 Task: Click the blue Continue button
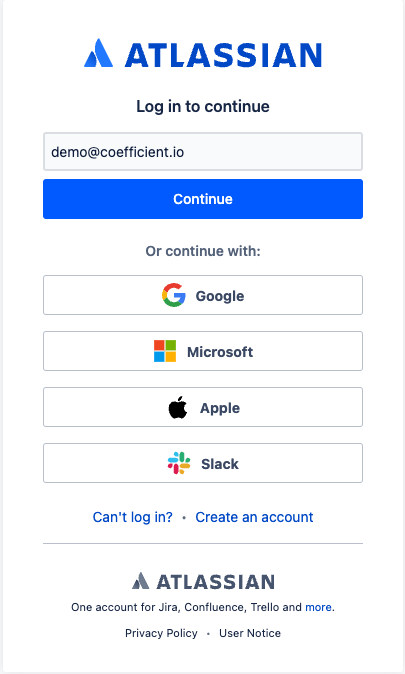coord(203,199)
